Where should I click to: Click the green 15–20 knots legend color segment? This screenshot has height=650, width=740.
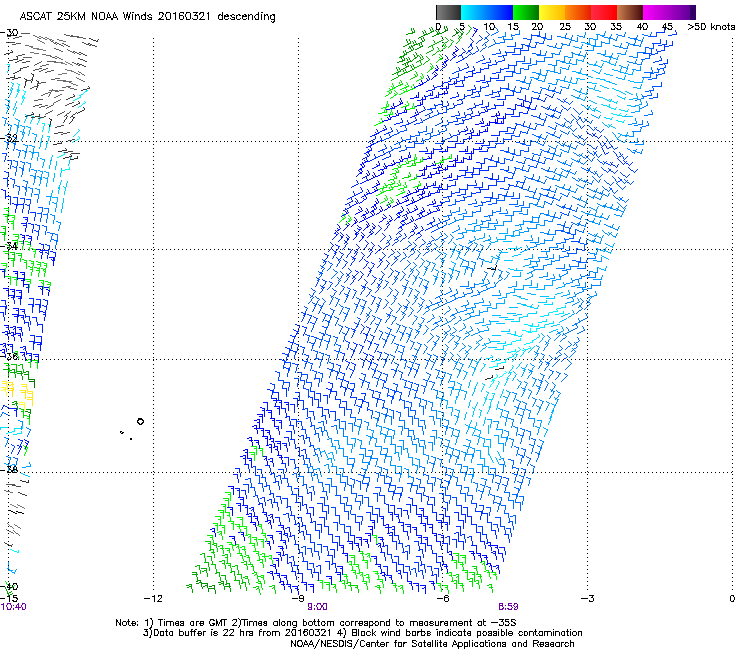526,12
